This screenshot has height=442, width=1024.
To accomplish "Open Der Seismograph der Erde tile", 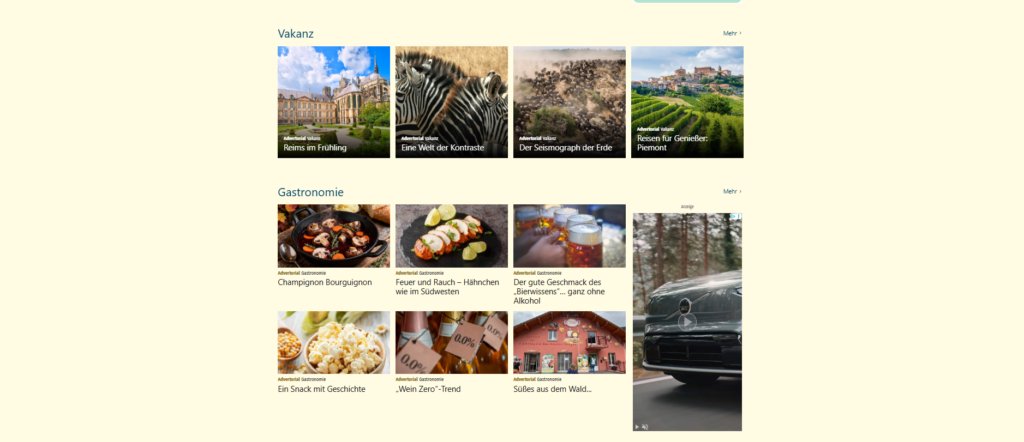I will [569, 102].
